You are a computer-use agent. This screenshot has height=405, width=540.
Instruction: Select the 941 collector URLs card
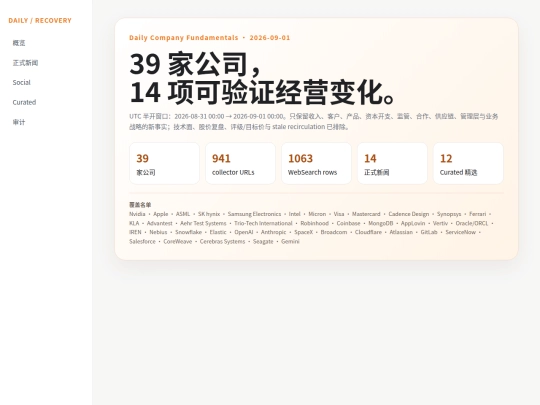[240, 163]
